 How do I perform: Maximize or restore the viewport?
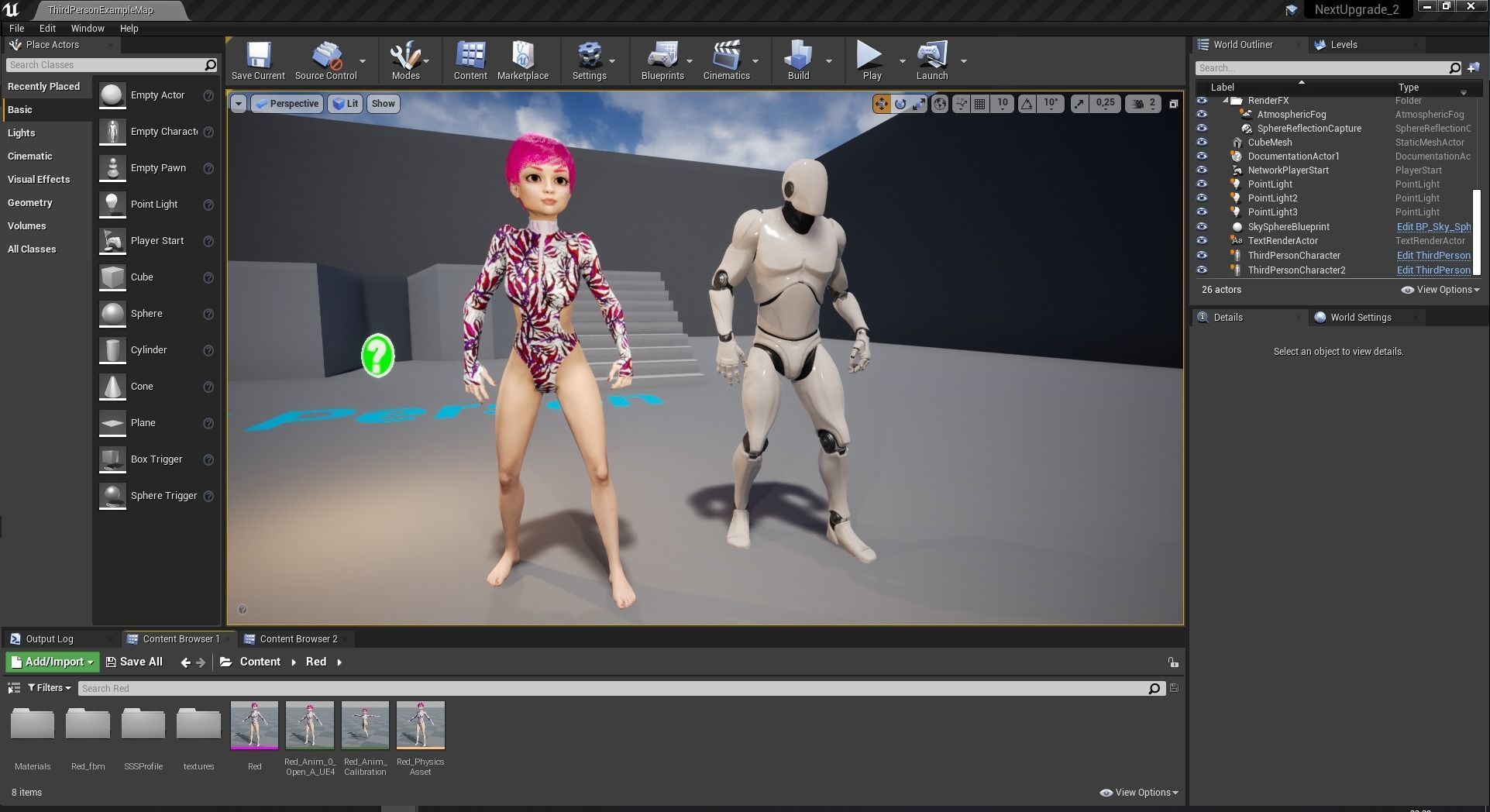pyautogui.click(x=1173, y=104)
